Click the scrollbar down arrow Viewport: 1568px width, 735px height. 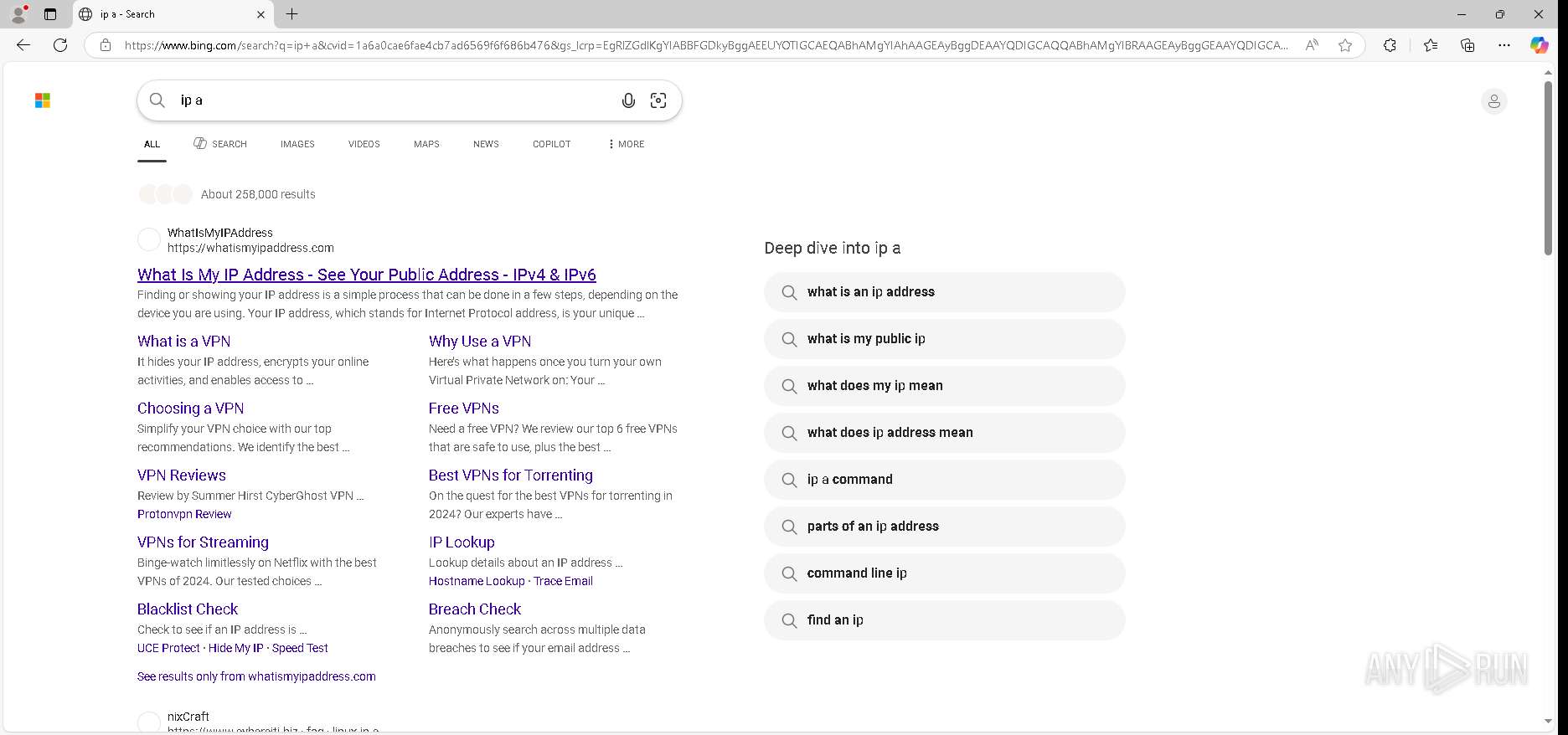[x=1548, y=721]
